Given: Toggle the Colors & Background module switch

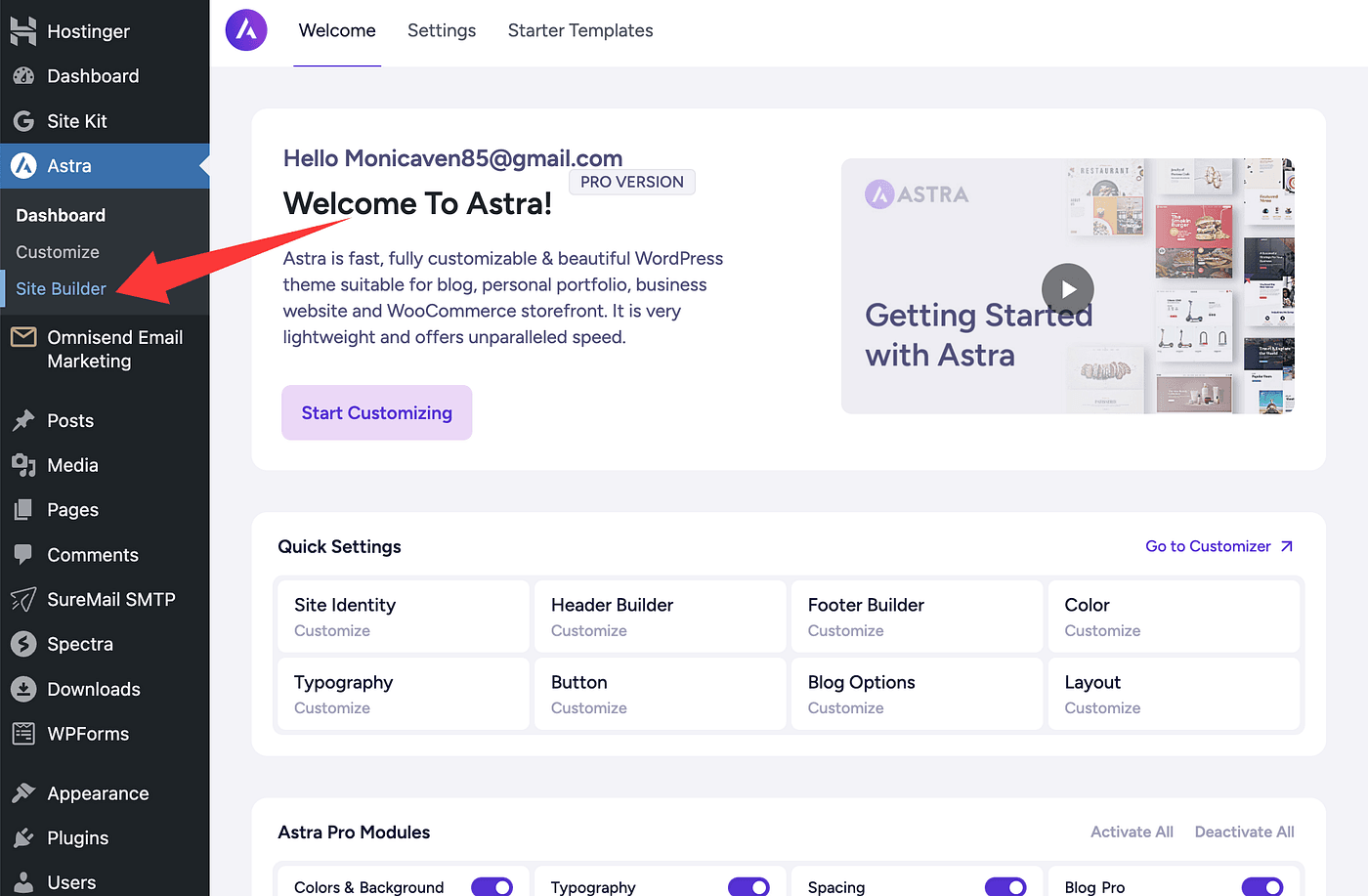Looking at the screenshot, I should [492, 886].
